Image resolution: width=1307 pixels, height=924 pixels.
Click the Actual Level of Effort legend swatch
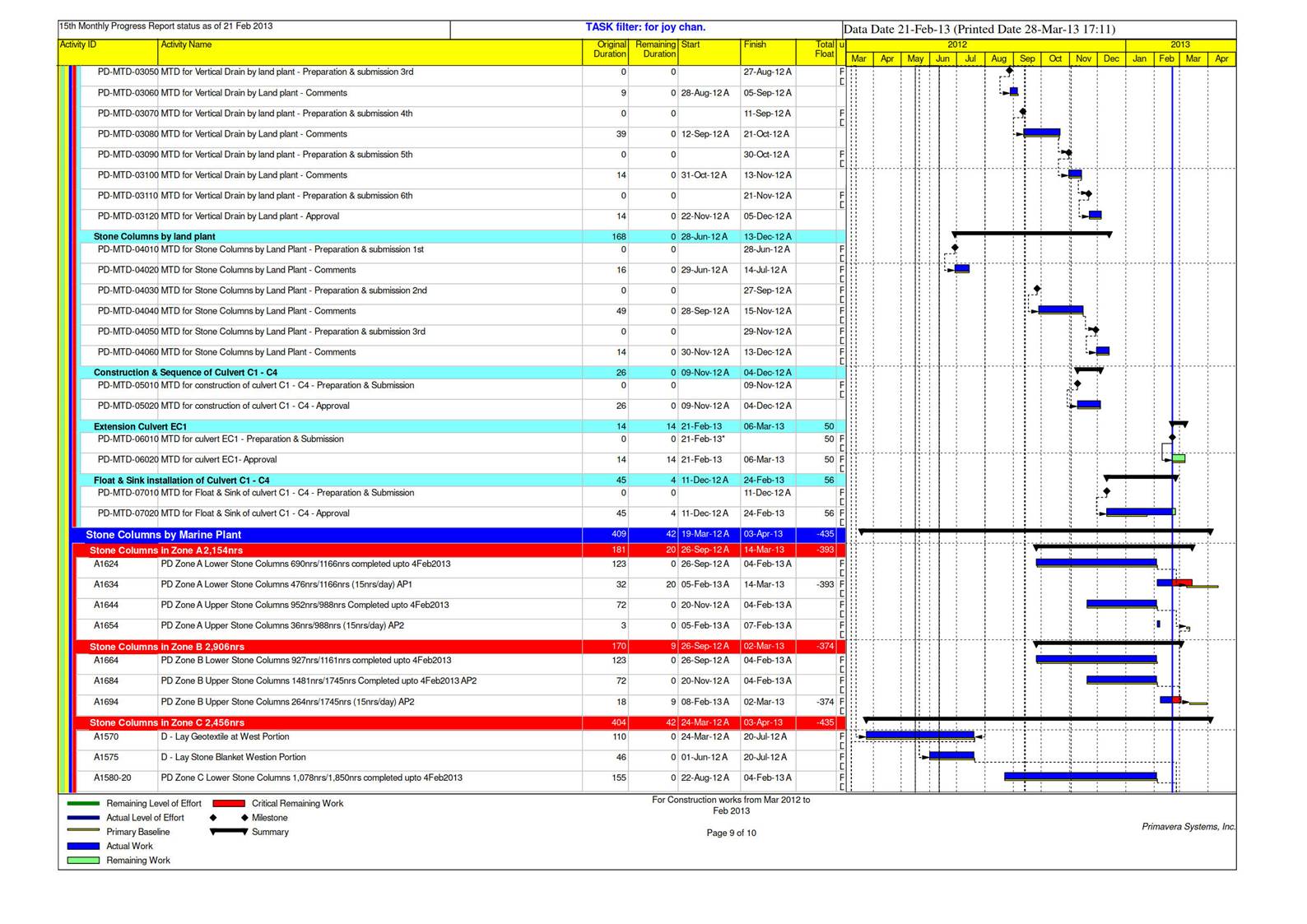[x=83, y=818]
